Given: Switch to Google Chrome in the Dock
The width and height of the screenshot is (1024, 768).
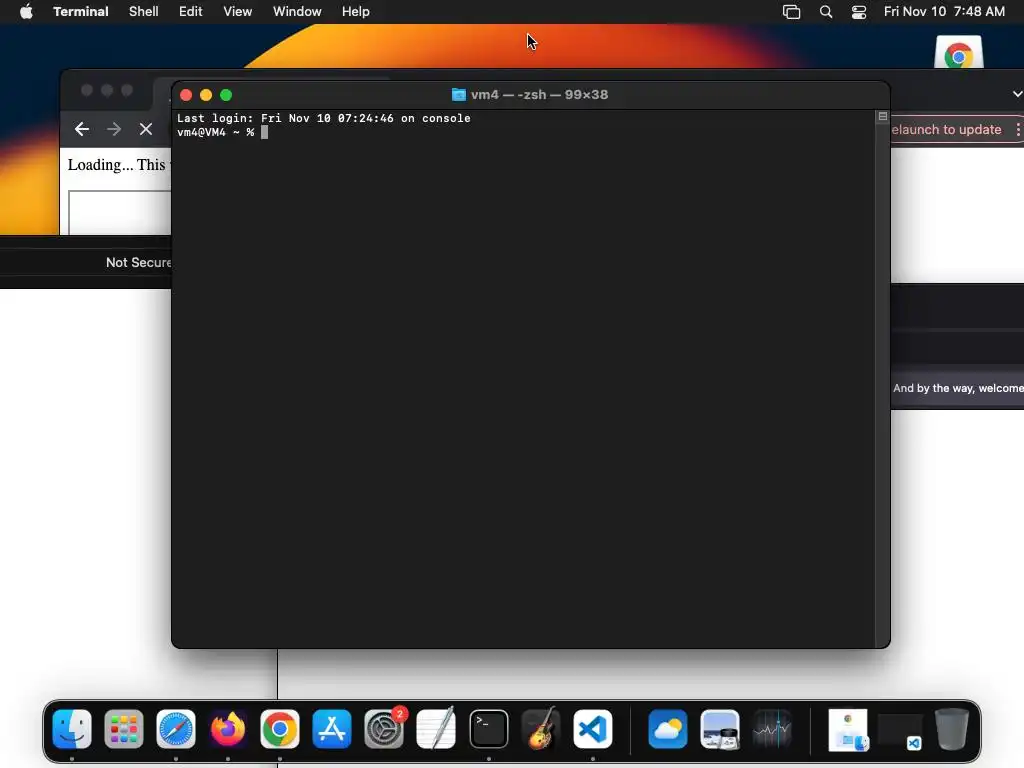Looking at the screenshot, I should point(280,729).
